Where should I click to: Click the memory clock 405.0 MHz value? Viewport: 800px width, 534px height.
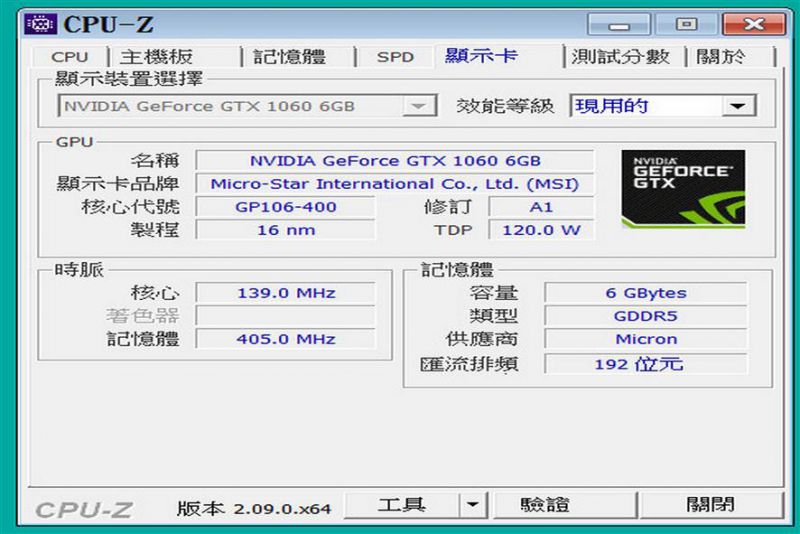point(286,339)
